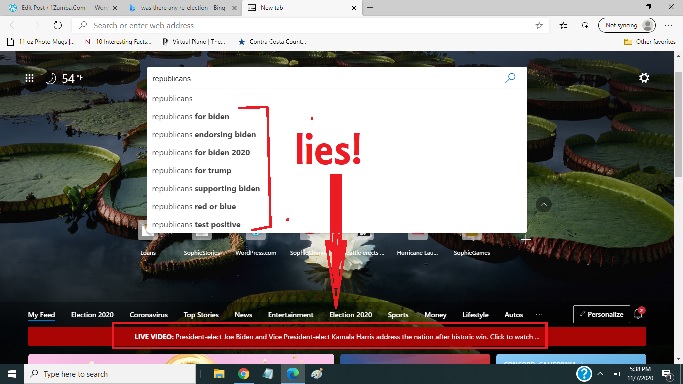Add this page to favorites star icon

(x=539, y=25)
